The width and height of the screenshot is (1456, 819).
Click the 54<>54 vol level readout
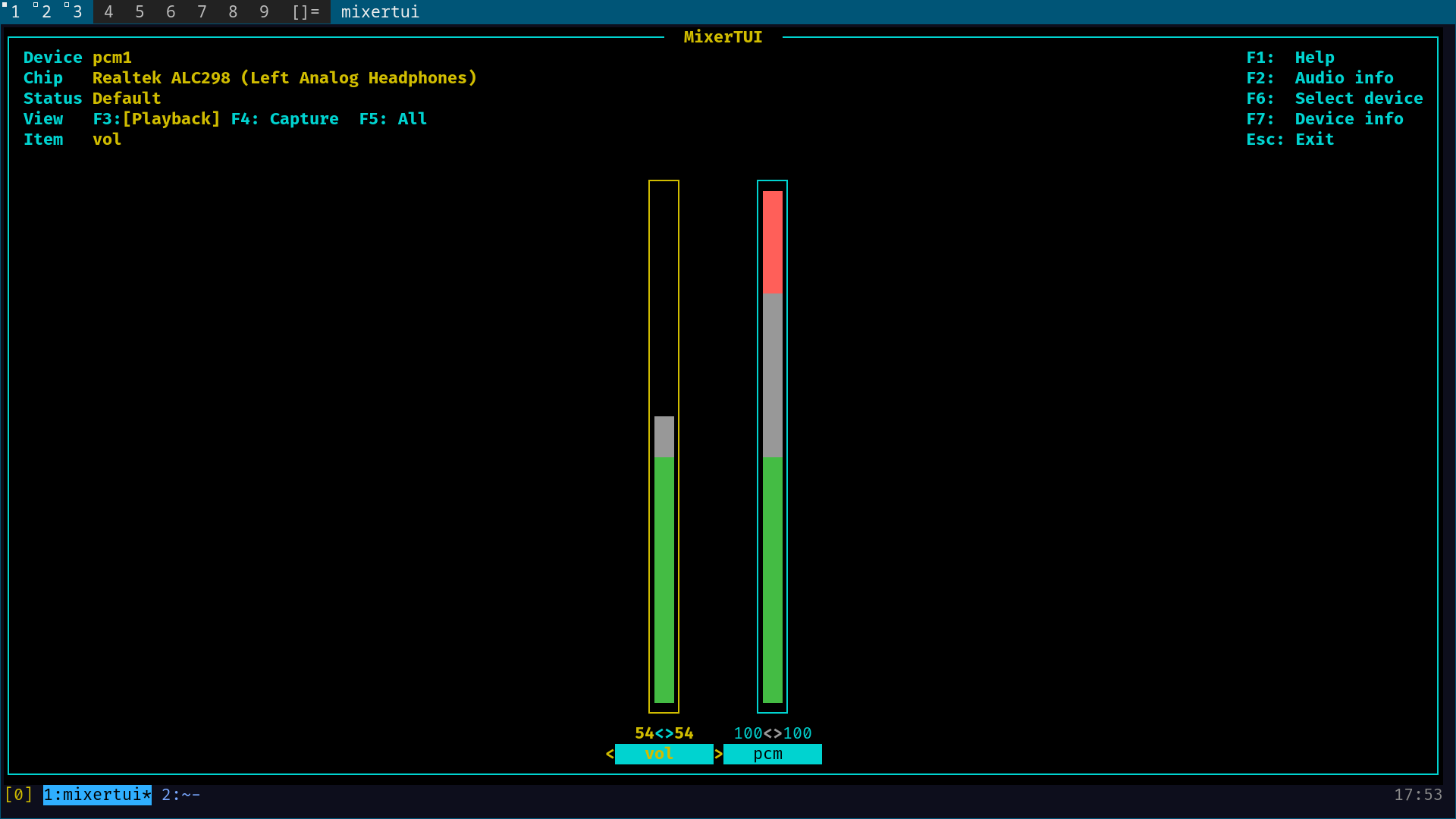664,733
